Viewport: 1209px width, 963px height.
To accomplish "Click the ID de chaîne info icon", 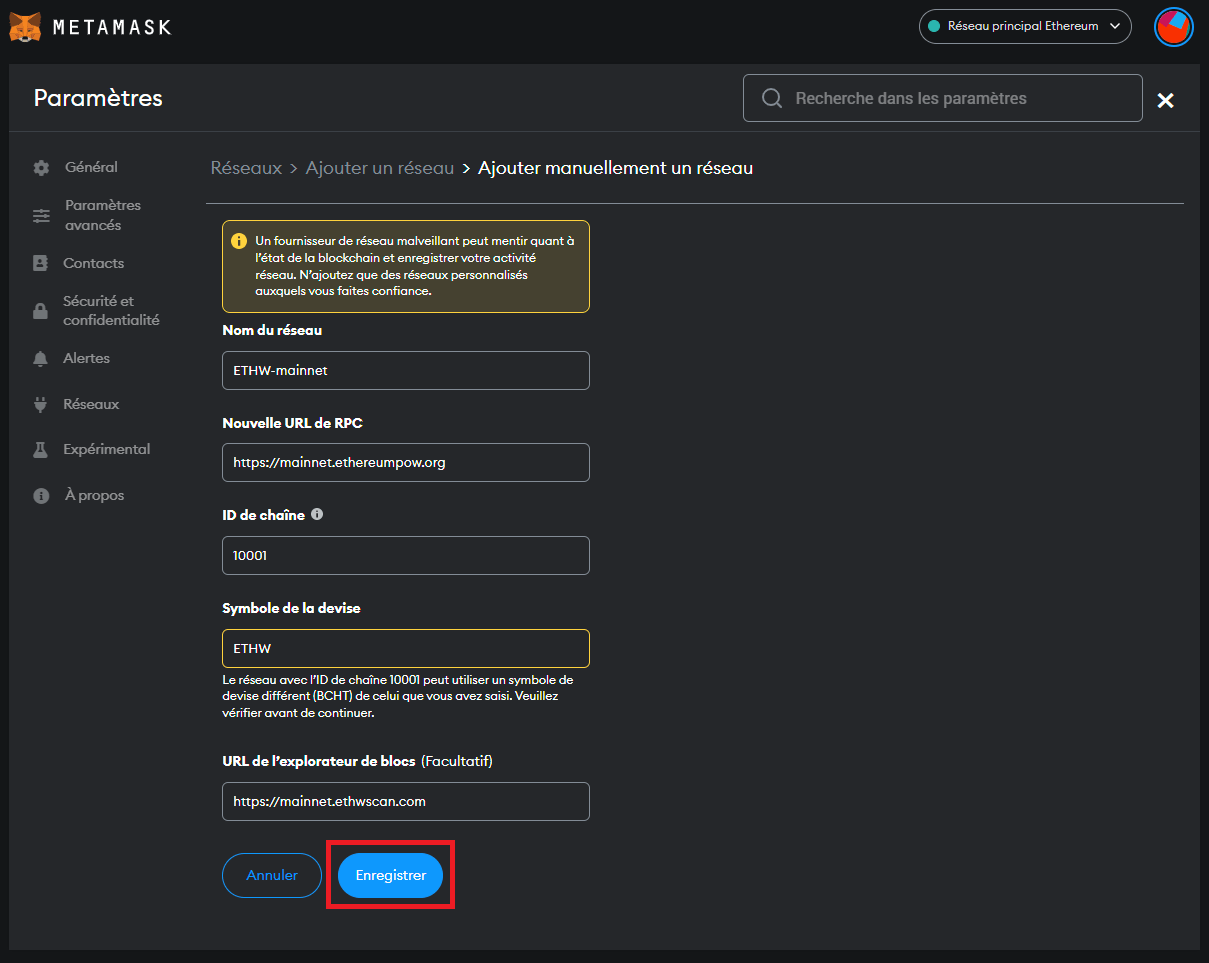I will 317,515.
